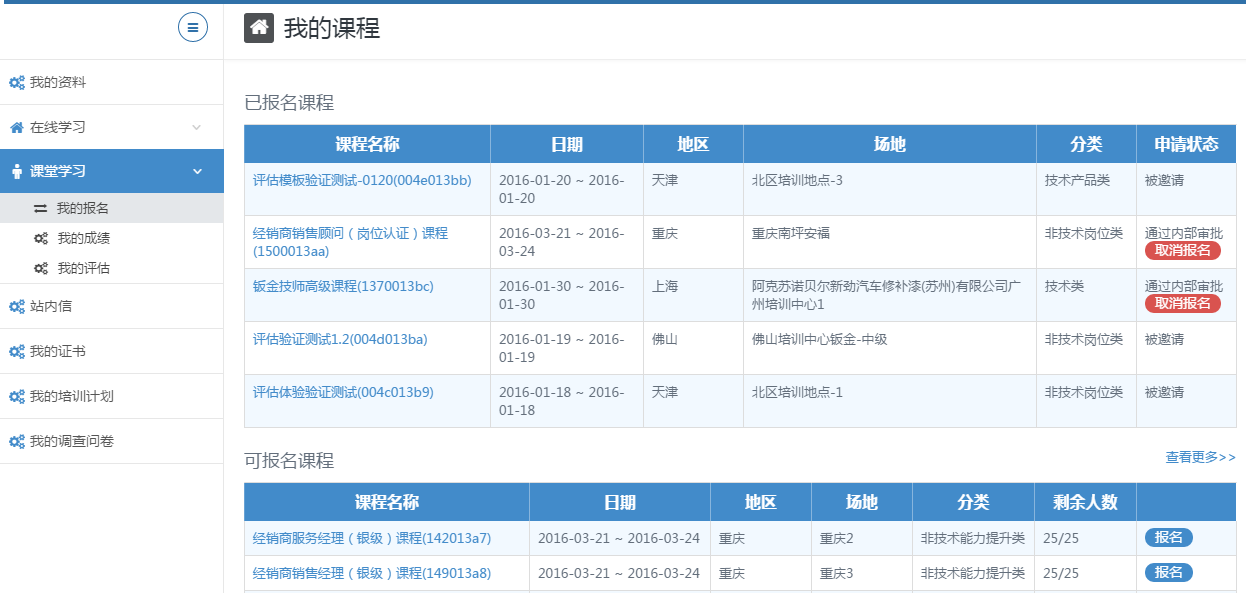Click the gear icon next to 我的证书

[16, 351]
